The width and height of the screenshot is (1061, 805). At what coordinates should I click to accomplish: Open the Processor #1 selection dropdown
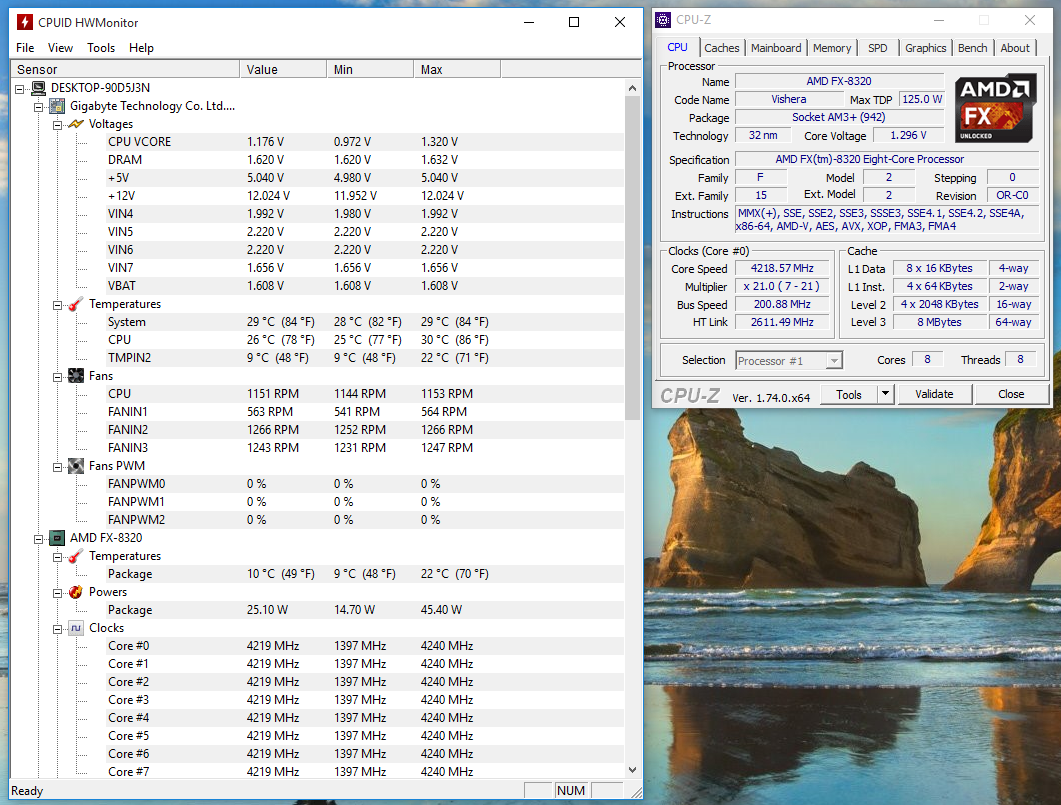tap(834, 361)
